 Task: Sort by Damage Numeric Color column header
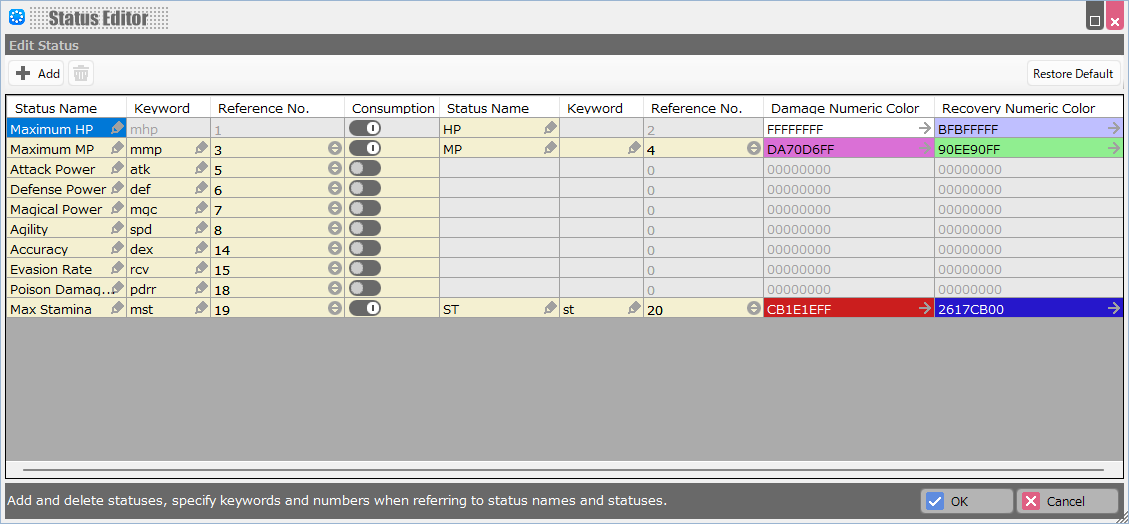pyautogui.click(x=845, y=108)
